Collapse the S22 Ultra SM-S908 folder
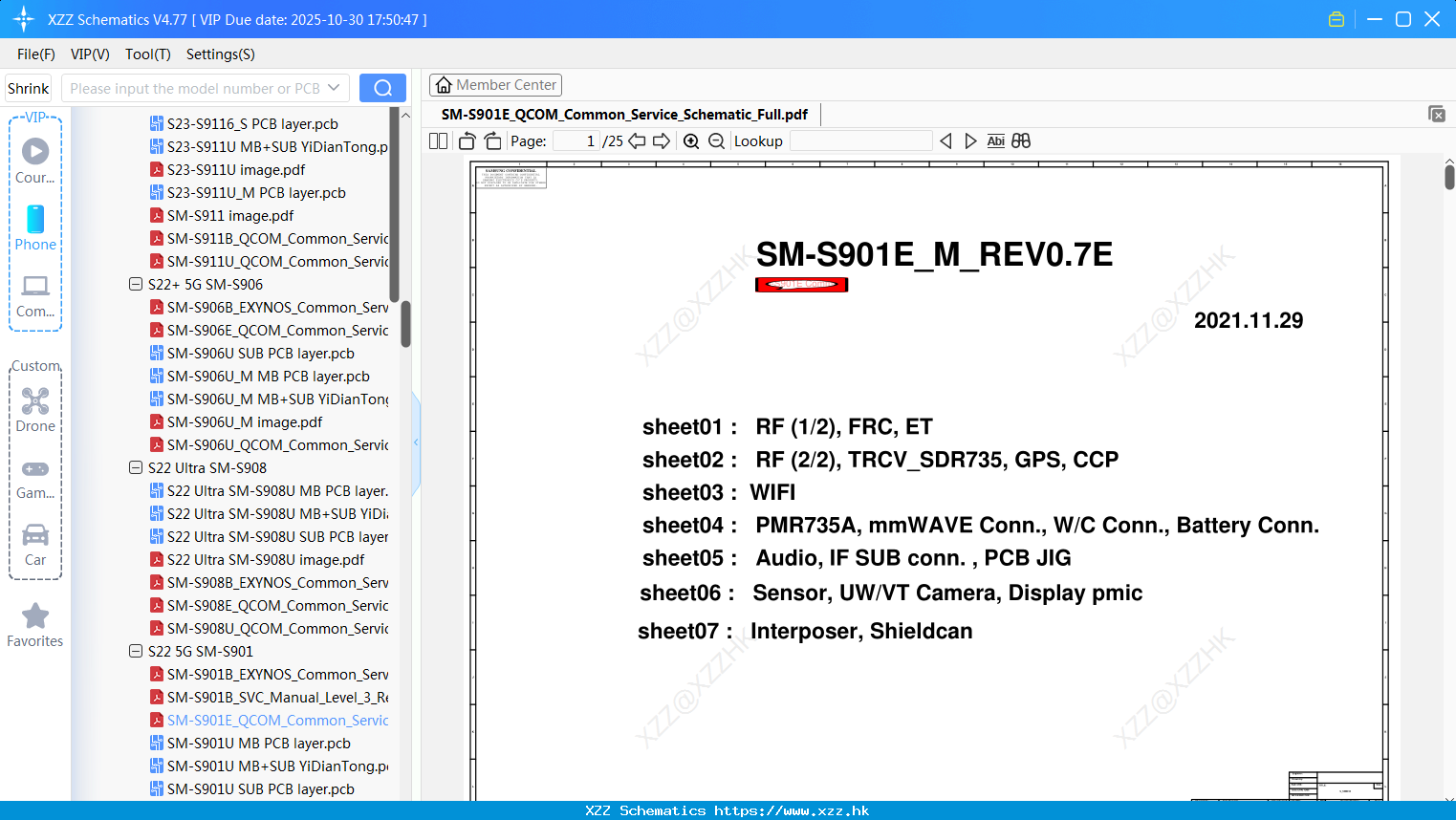This screenshot has height=820, width=1456. click(136, 467)
